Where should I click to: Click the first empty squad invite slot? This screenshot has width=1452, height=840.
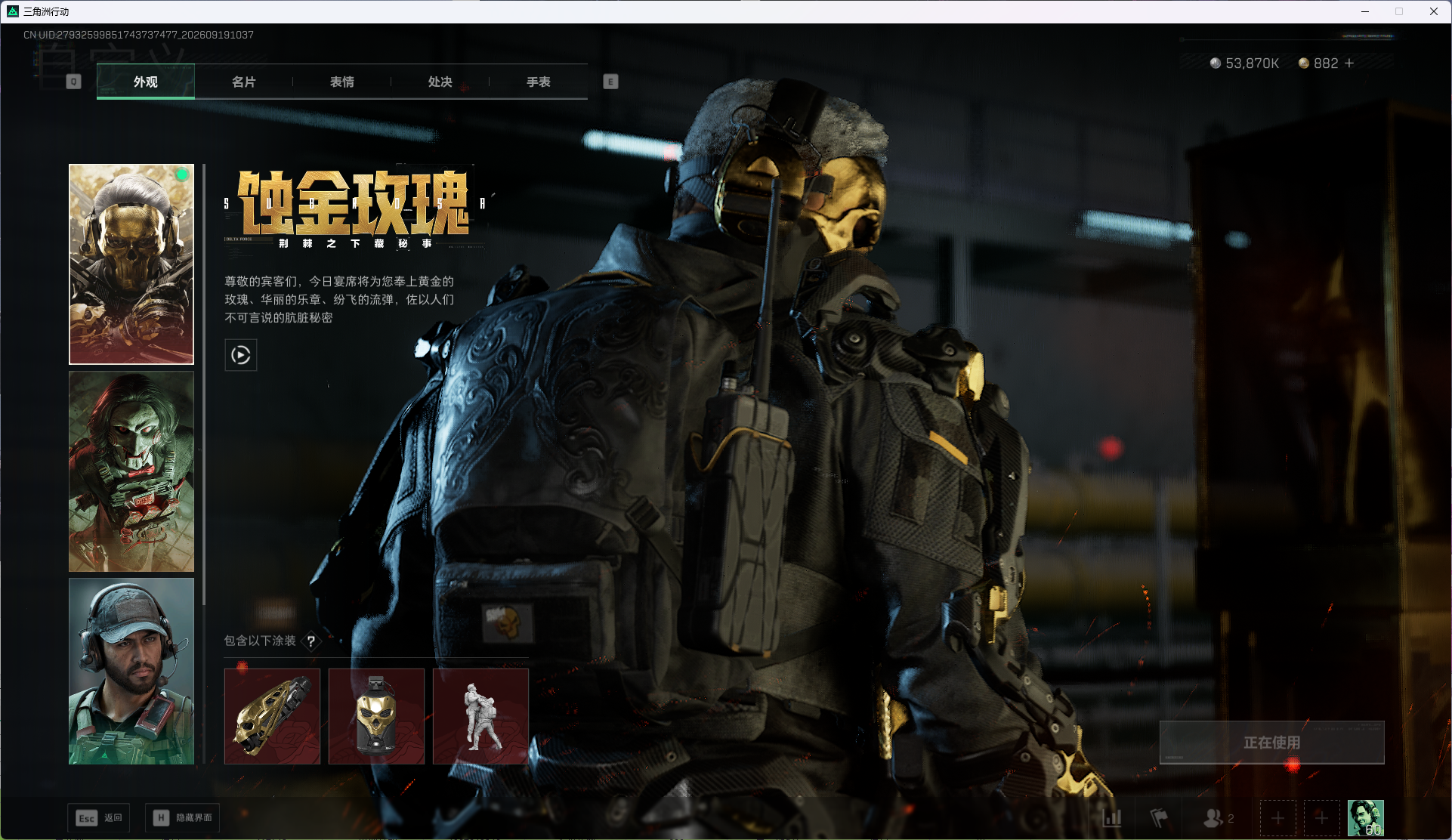point(1277,818)
